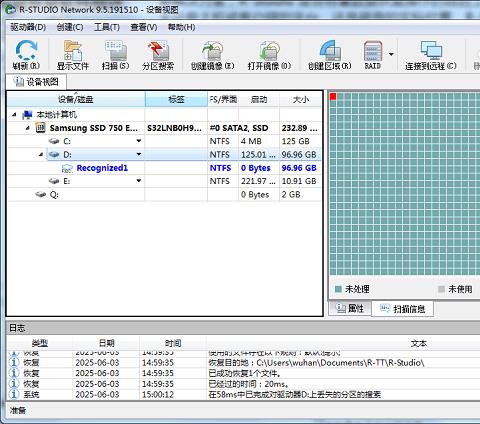Open the 帮助(H) menu
The image size is (480, 424).
click(x=181, y=27)
